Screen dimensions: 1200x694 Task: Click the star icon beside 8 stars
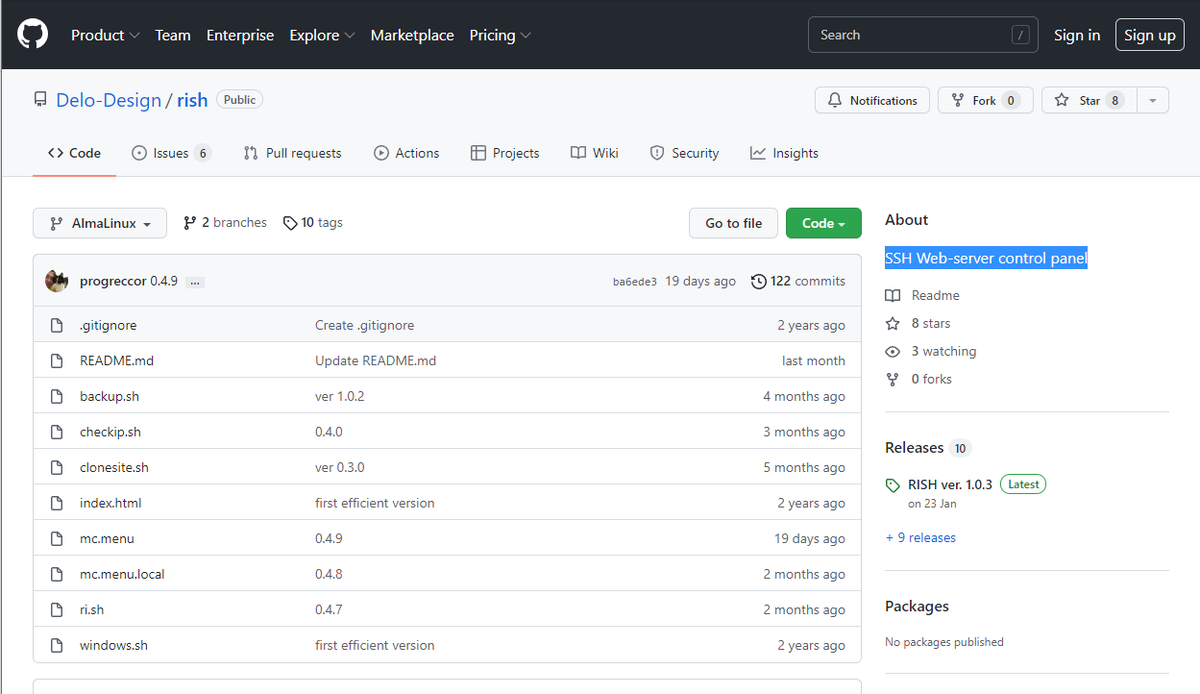pyautogui.click(x=893, y=324)
